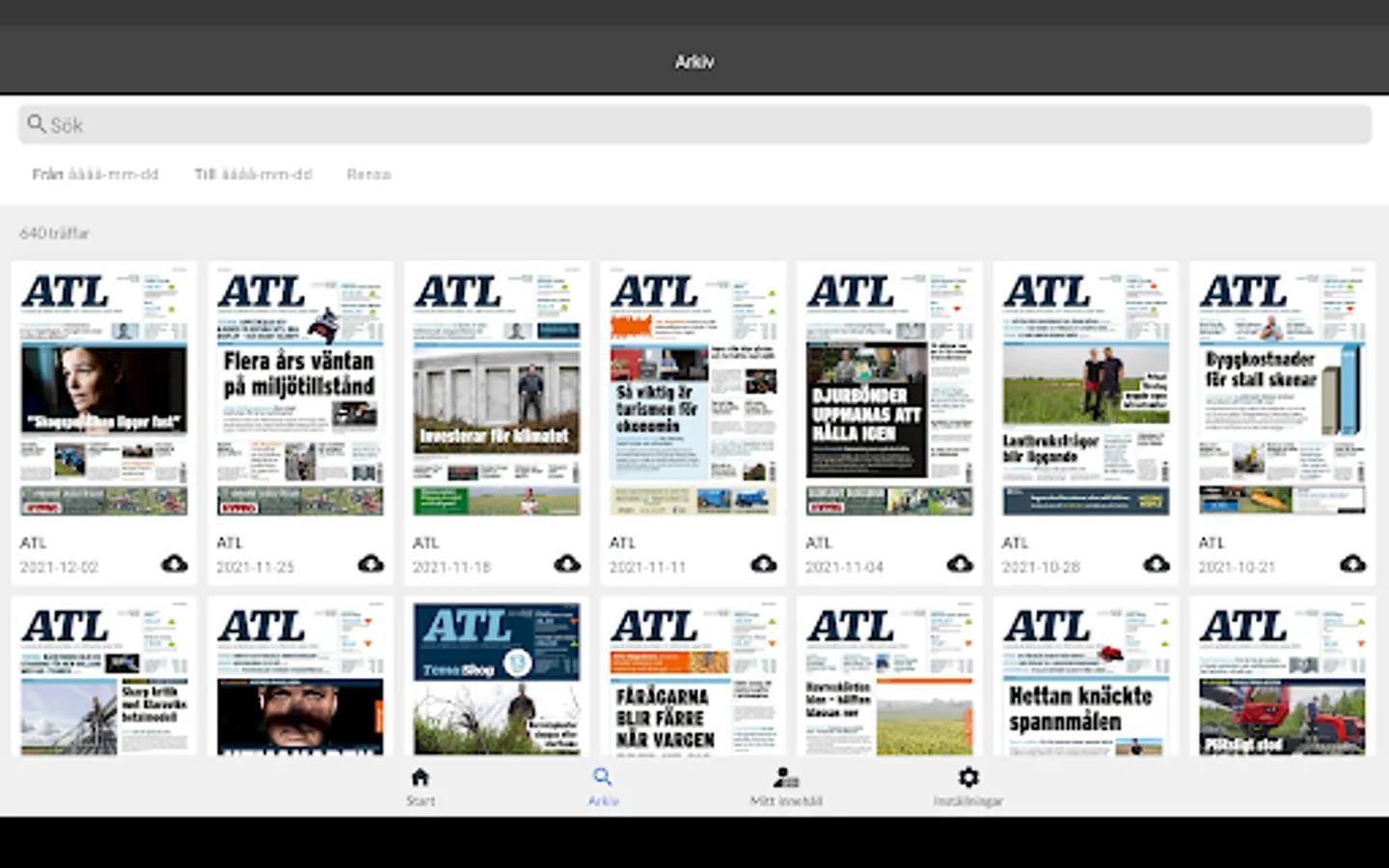Download the ATL 2021-10-21 issue
The width and height of the screenshot is (1389, 868).
point(1353,563)
